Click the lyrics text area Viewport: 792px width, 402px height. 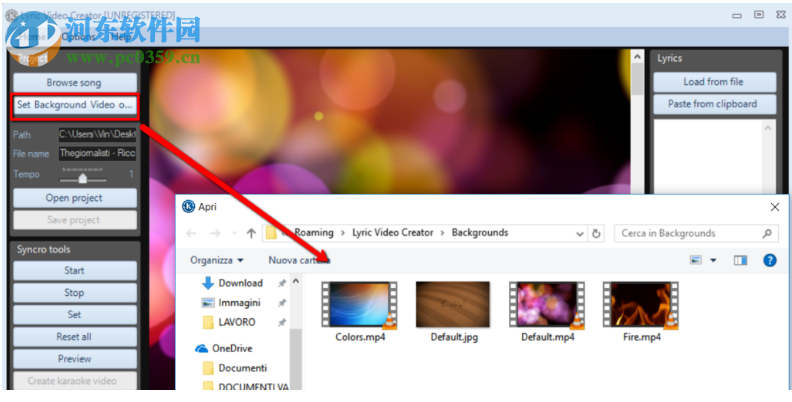pyautogui.click(x=708, y=157)
